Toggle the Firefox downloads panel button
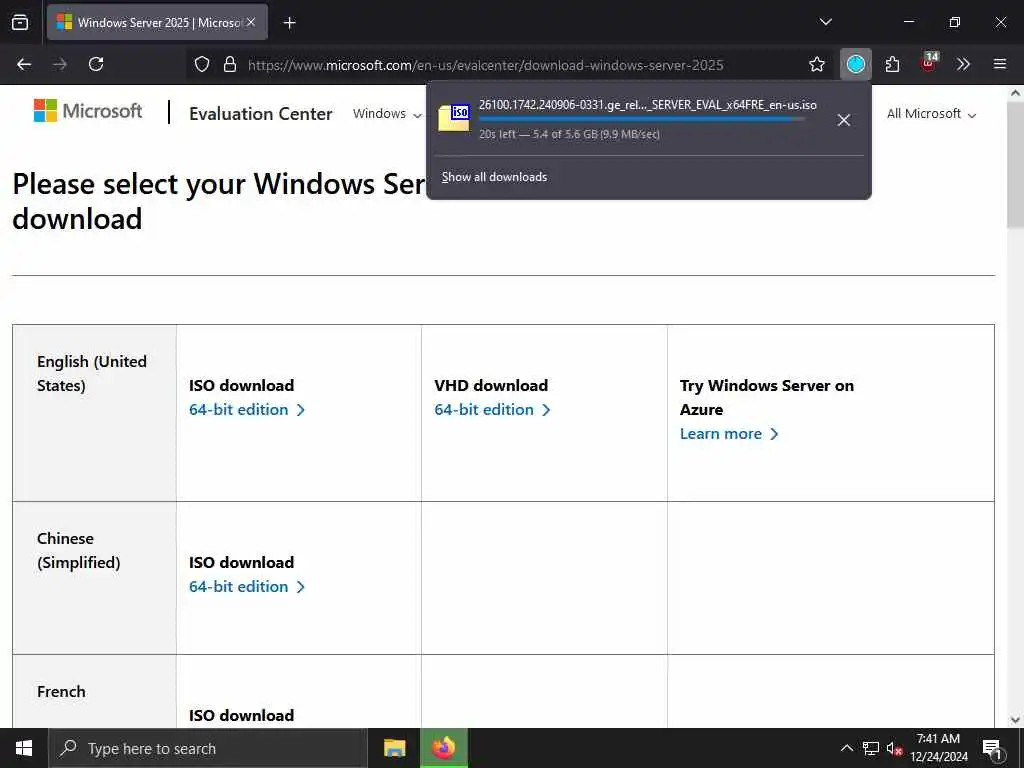 [856, 64]
